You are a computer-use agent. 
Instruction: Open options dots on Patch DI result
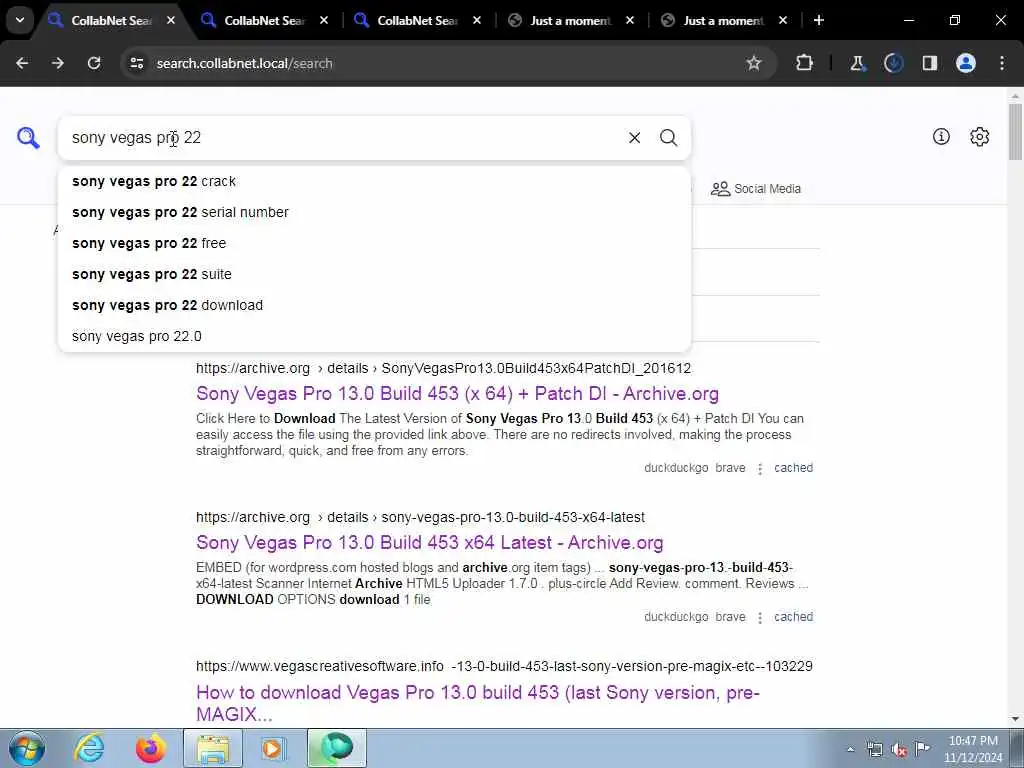[x=760, y=469]
